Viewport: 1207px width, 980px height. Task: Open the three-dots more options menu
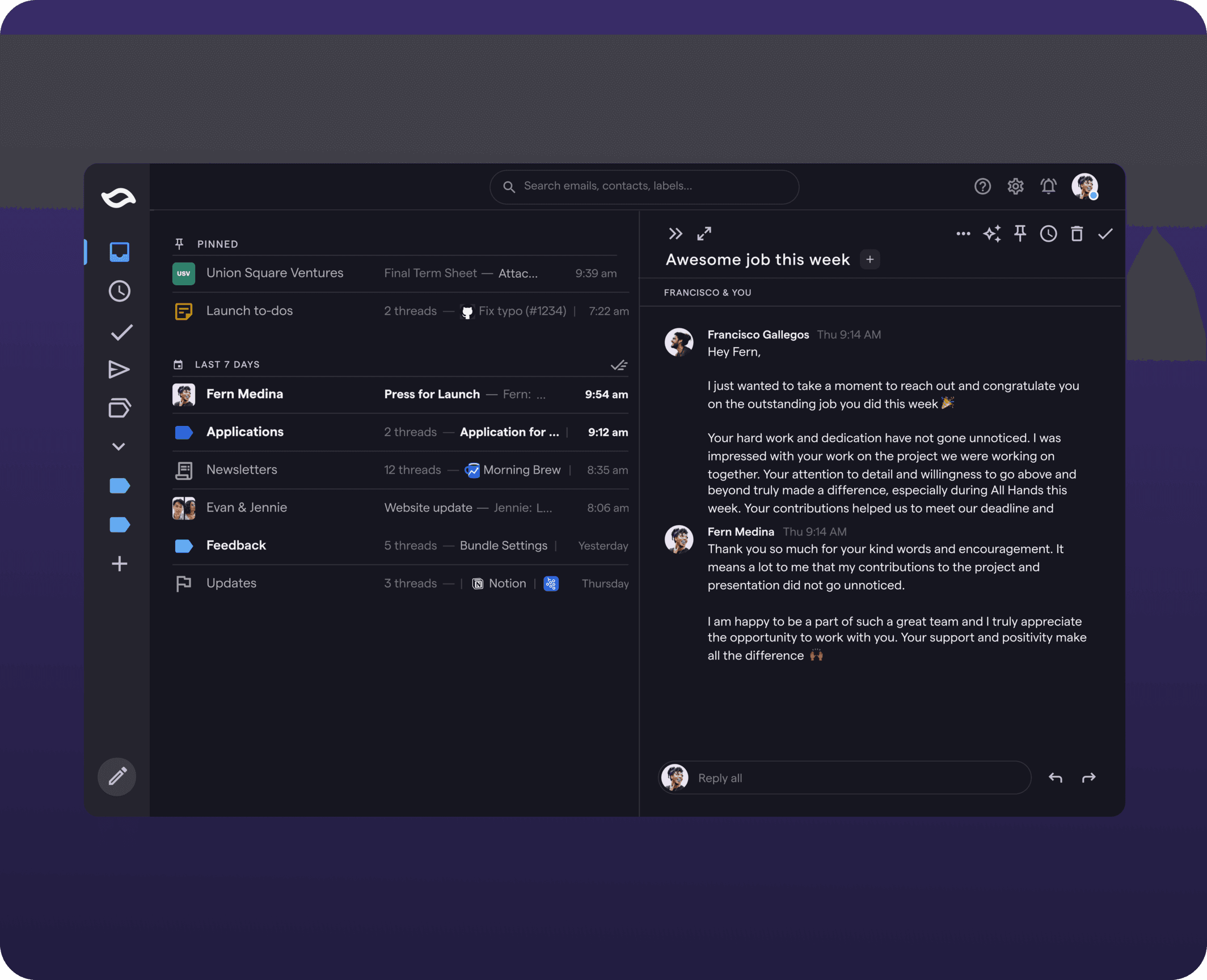[963, 234]
